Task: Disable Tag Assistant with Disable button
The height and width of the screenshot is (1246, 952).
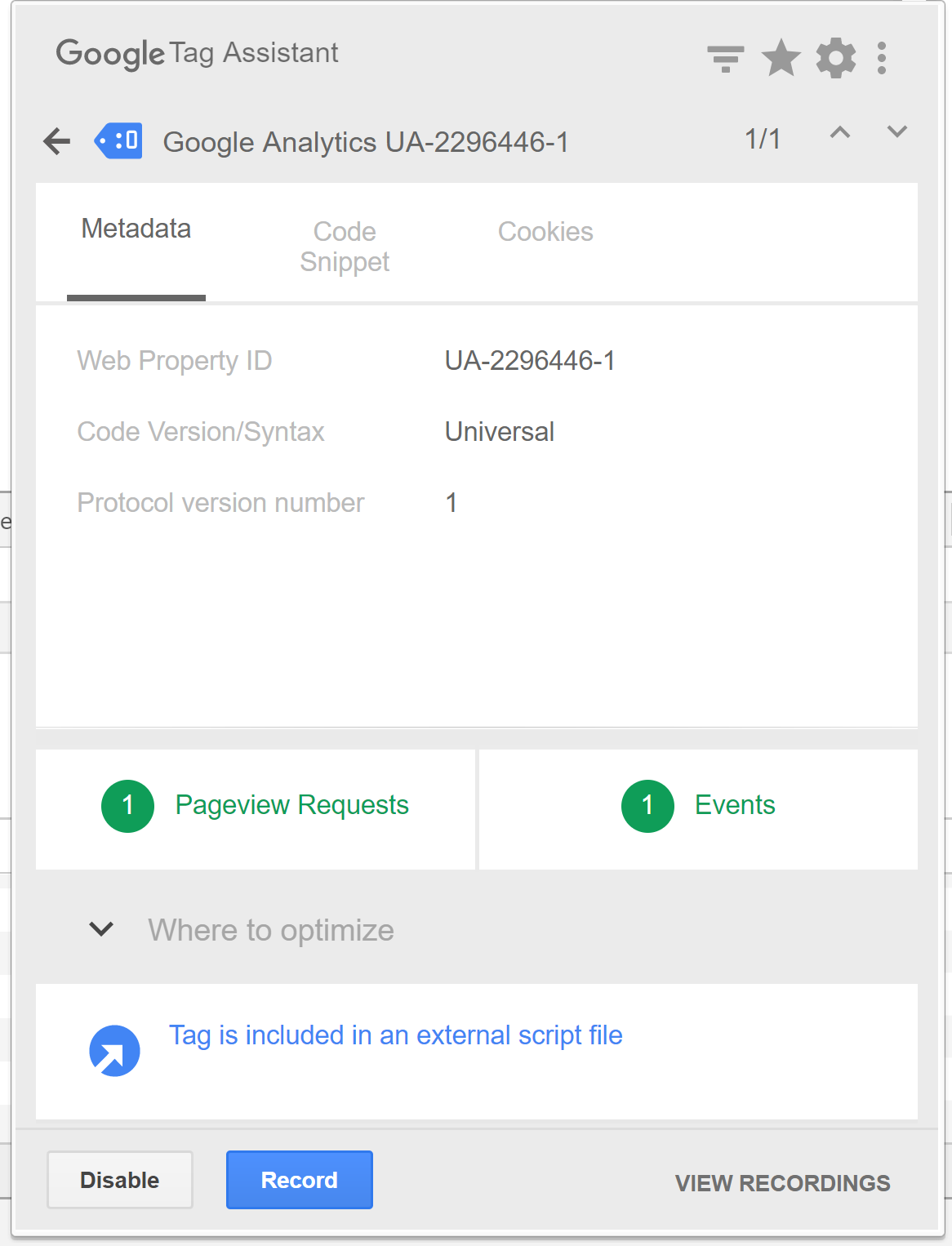Action: coord(119,1180)
